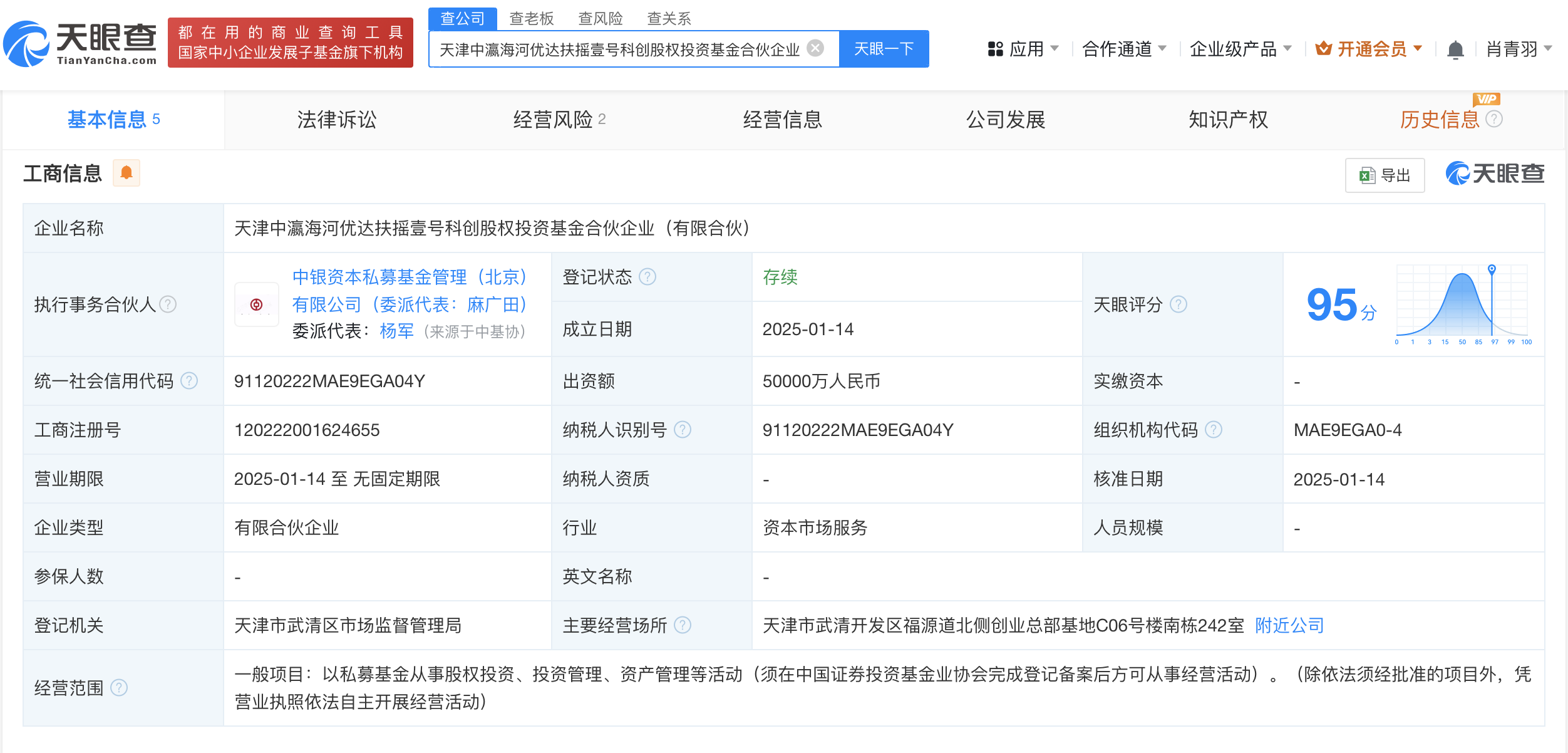This screenshot has height=753, width=1568.
Task: Select the 法律诉讼 tab
Action: coord(337,120)
